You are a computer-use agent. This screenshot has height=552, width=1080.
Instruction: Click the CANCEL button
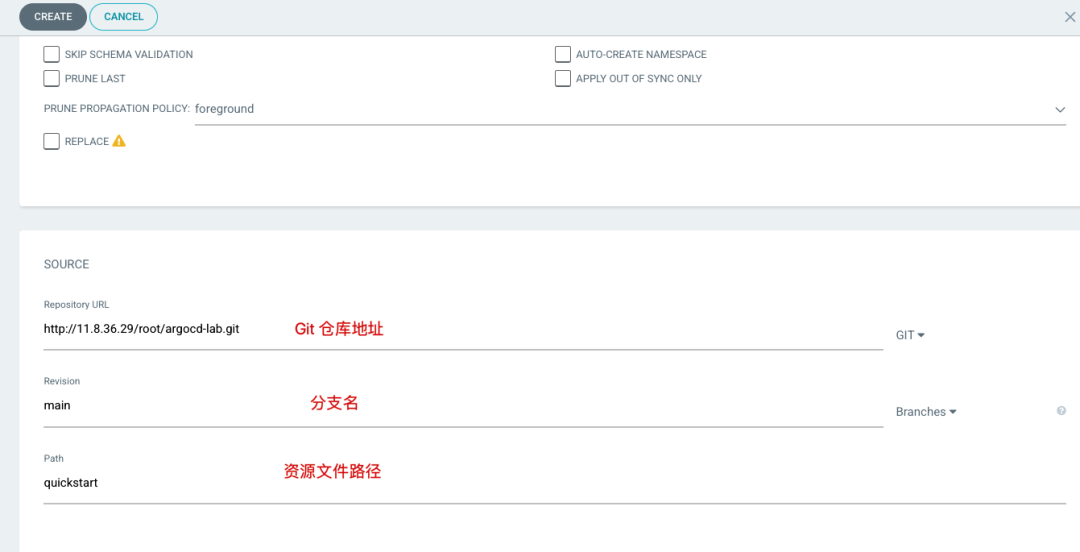point(123,17)
